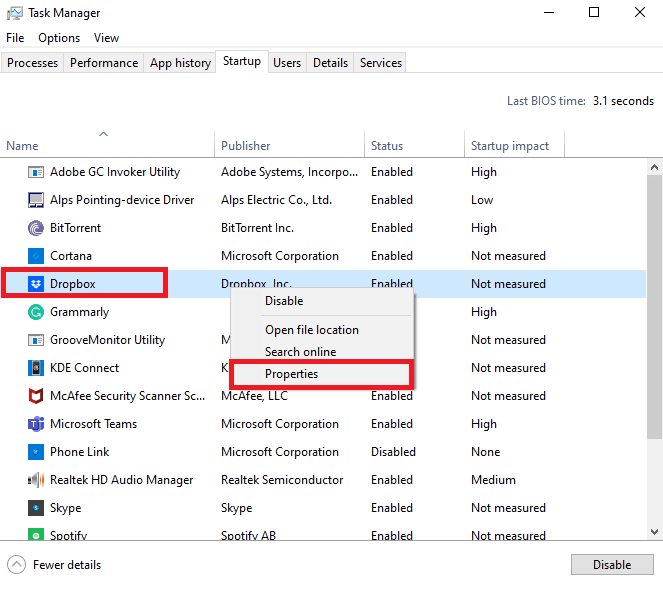663x589 pixels.
Task: Select the Cortana row name
Action: pos(71,256)
